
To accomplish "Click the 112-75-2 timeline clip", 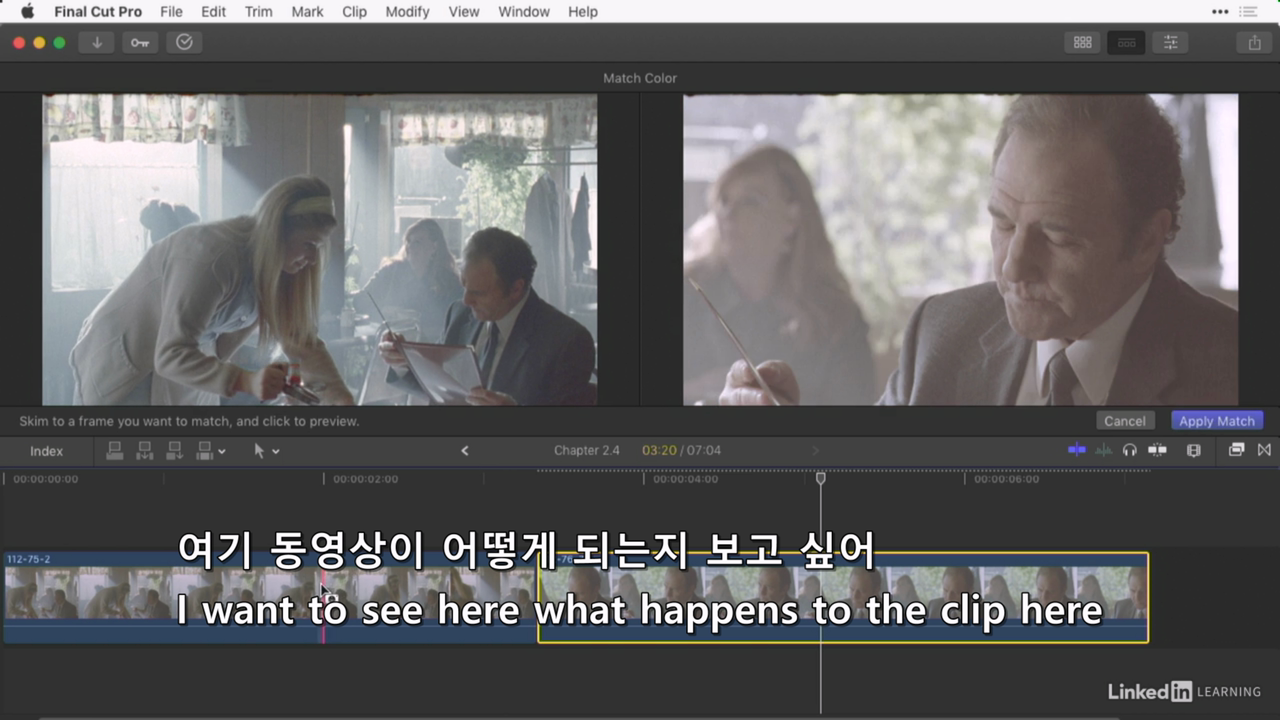I will tap(270, 598).
